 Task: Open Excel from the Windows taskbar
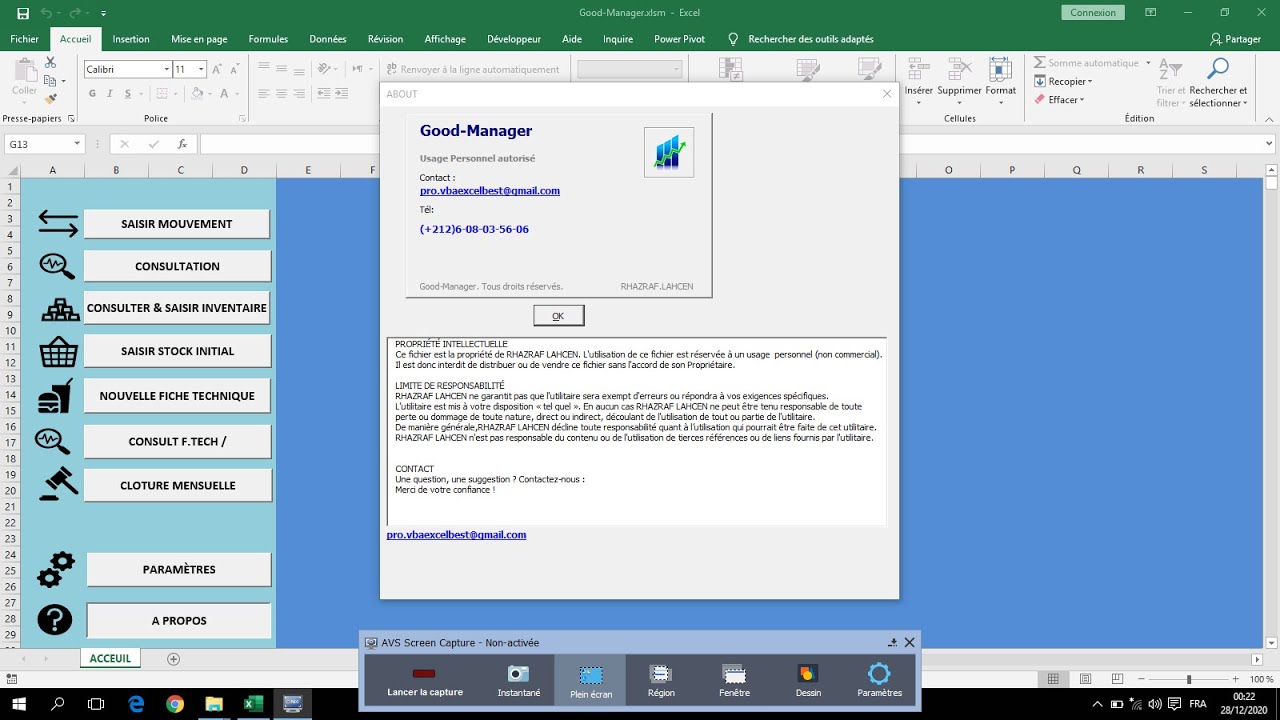253,704
